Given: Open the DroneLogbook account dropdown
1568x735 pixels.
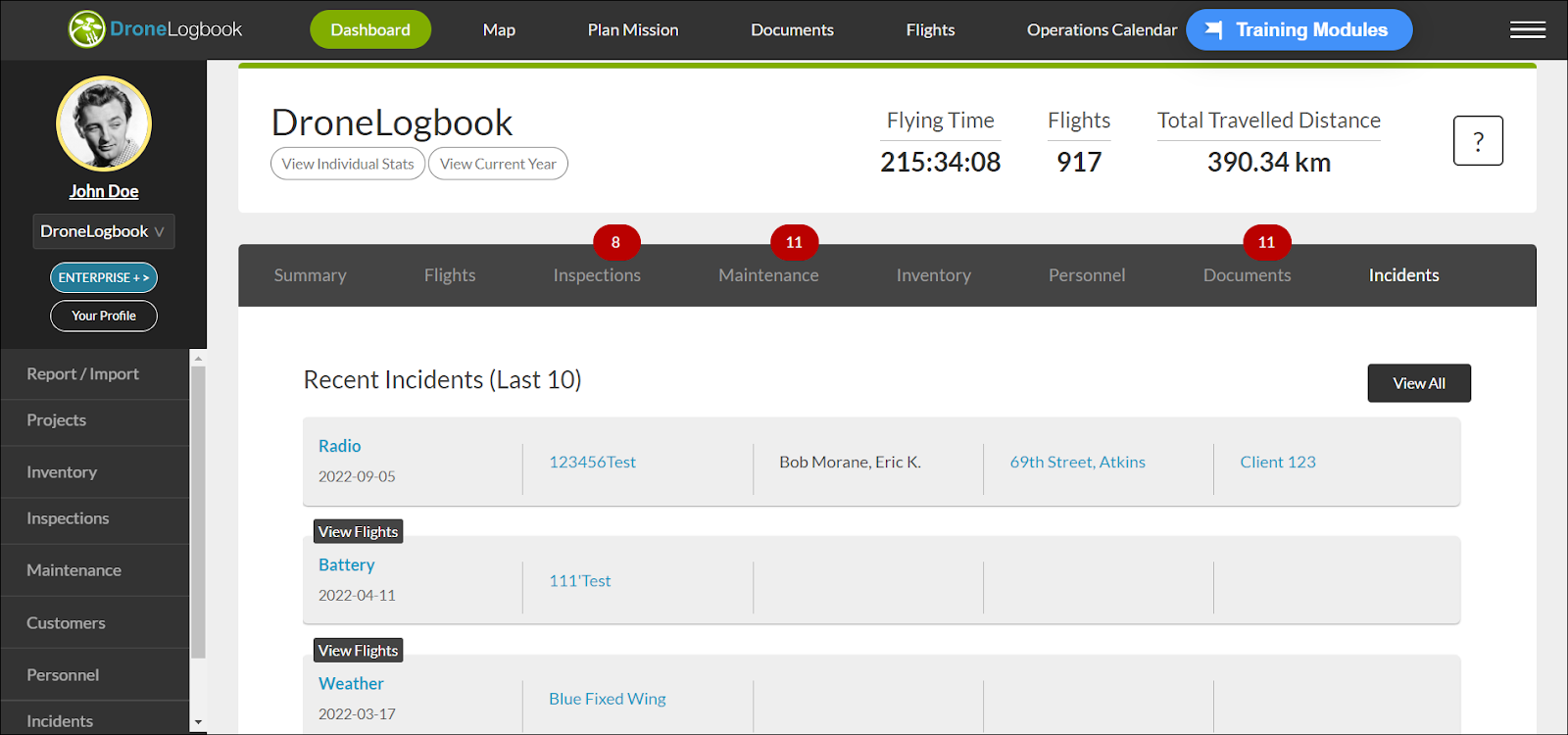Looking at the screenshot, I should [104, 231].
